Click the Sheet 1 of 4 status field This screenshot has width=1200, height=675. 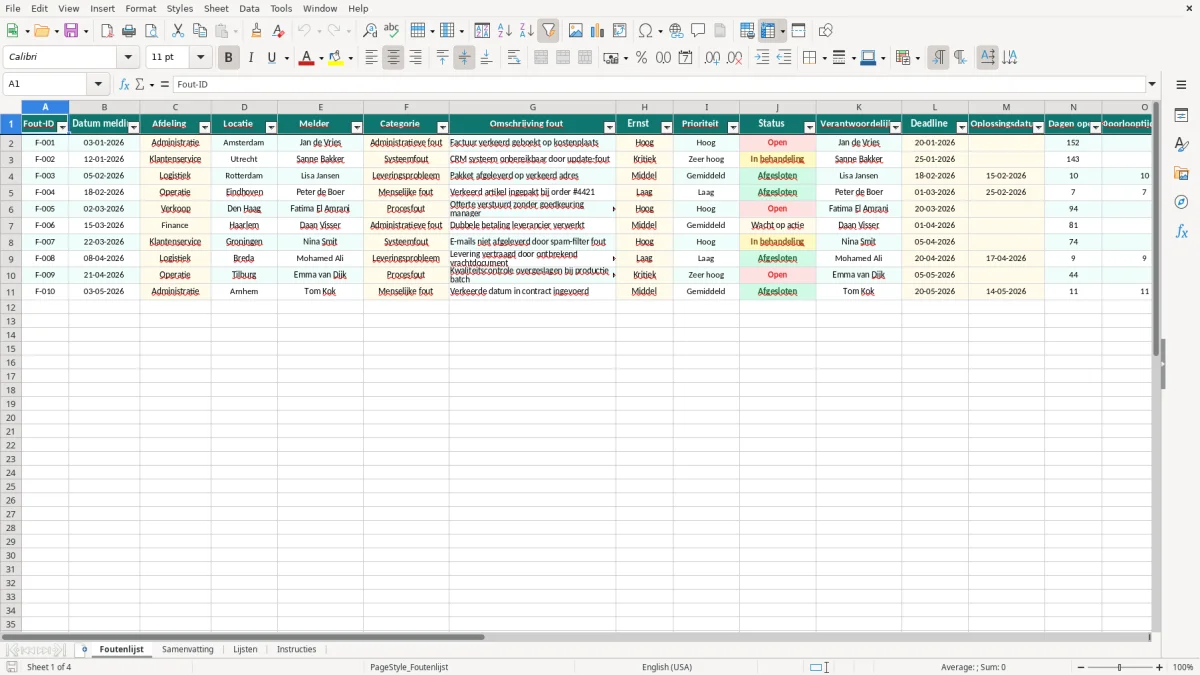(x=49, y=667)
